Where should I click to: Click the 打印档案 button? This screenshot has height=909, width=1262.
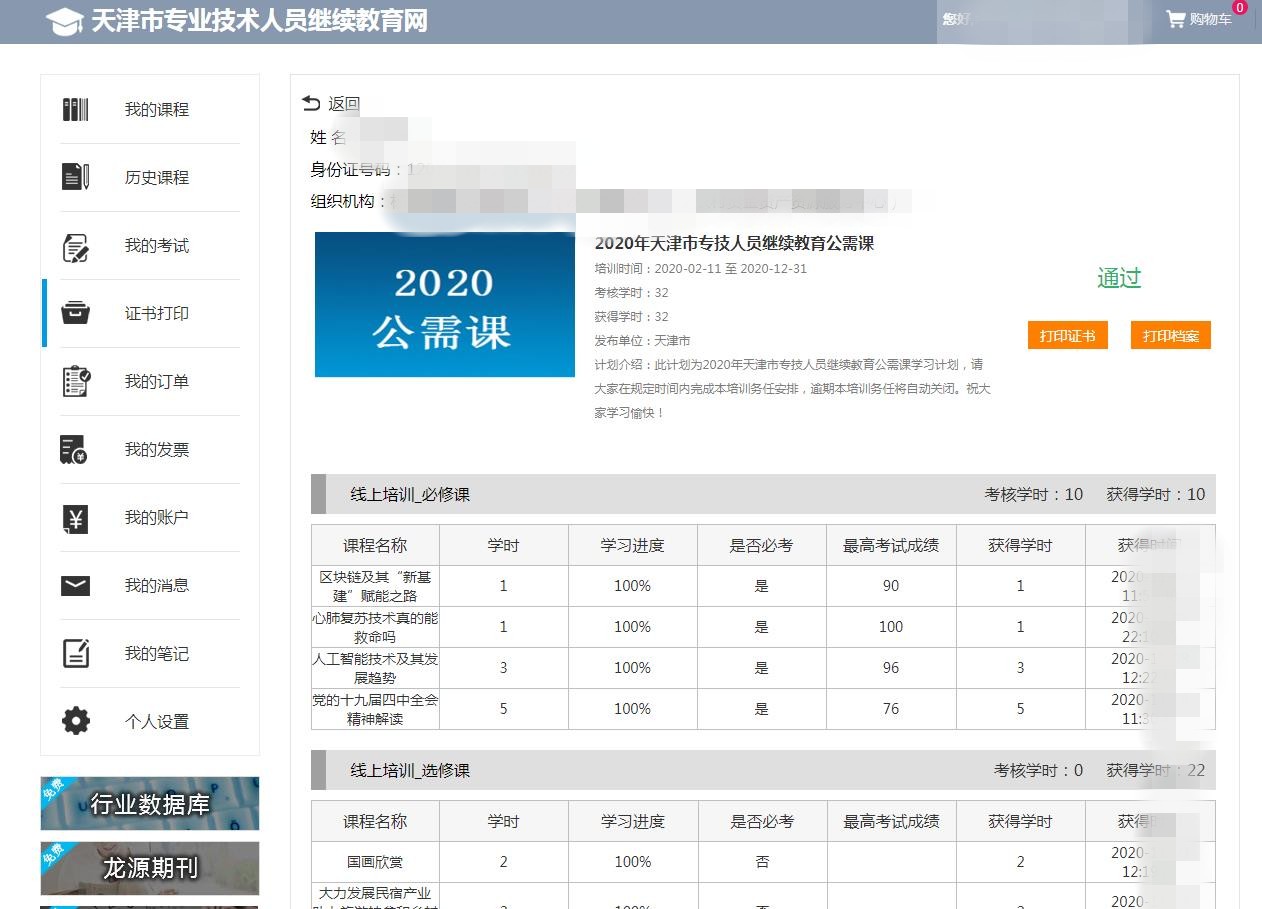tap(1170, 336)
